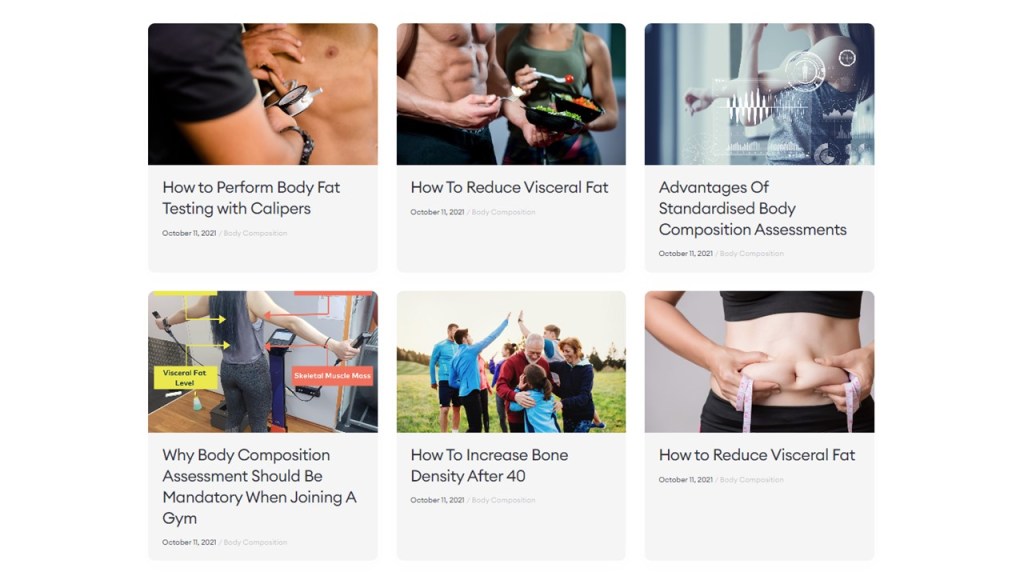Open the belly fat measuring tape photo
Screen dimensions: 1024x576
click(x=759, y=362)
